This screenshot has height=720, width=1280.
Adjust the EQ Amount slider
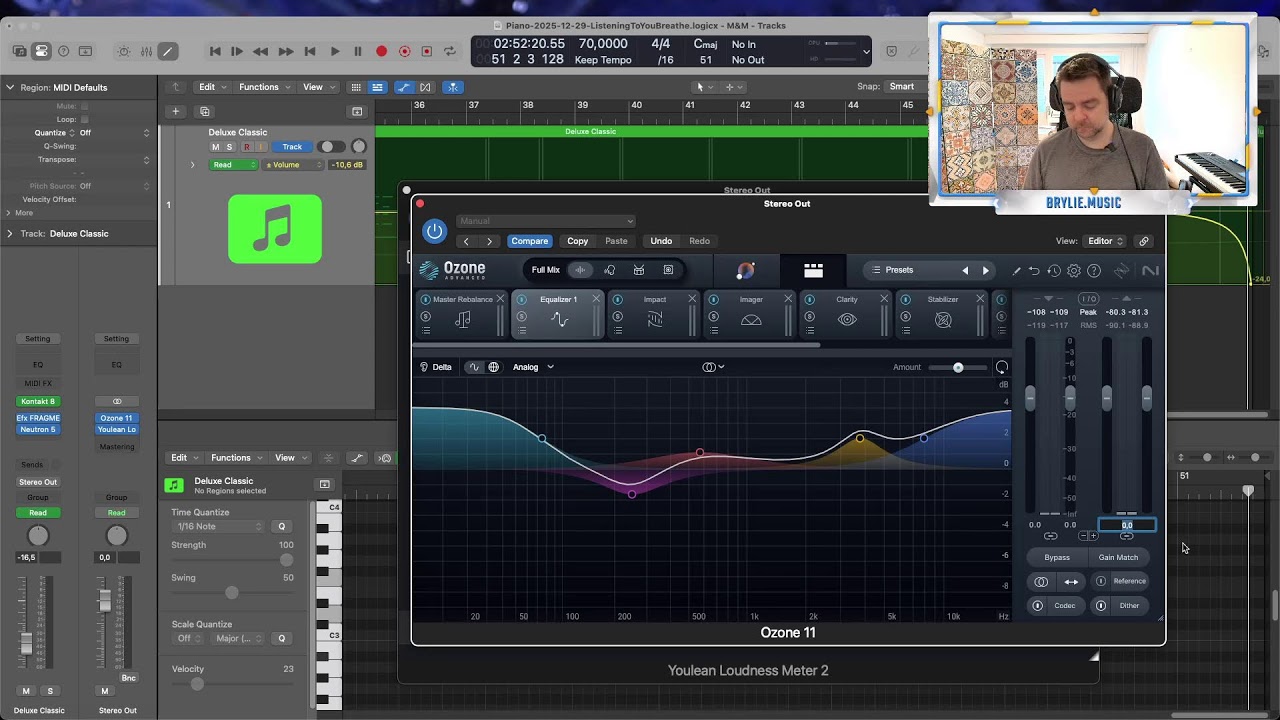[958, 367]
